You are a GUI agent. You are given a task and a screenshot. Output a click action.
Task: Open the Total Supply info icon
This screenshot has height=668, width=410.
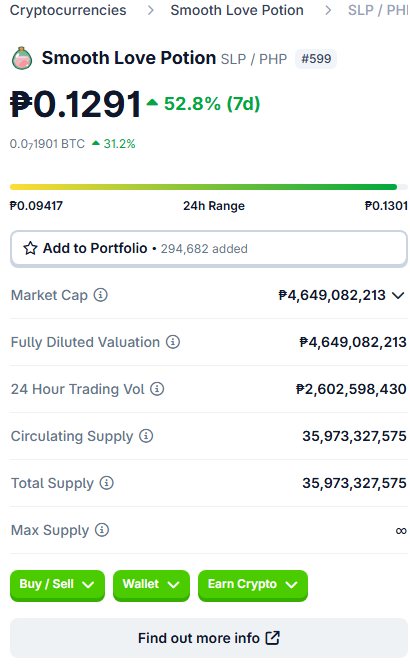coord(106,483)
